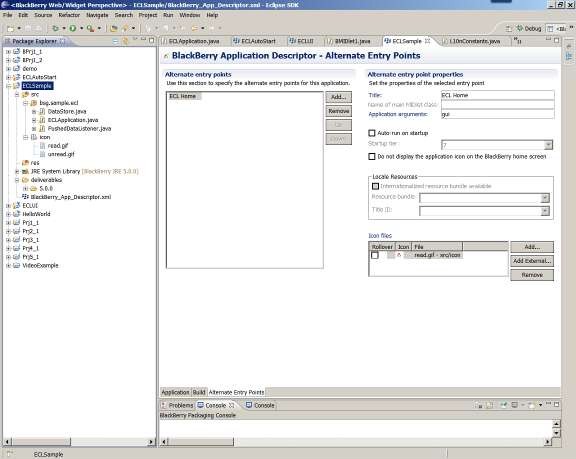Viewport: 576px width, 459px height.
Task: Open the Startup tier dropdown
Action: [548, 145]
